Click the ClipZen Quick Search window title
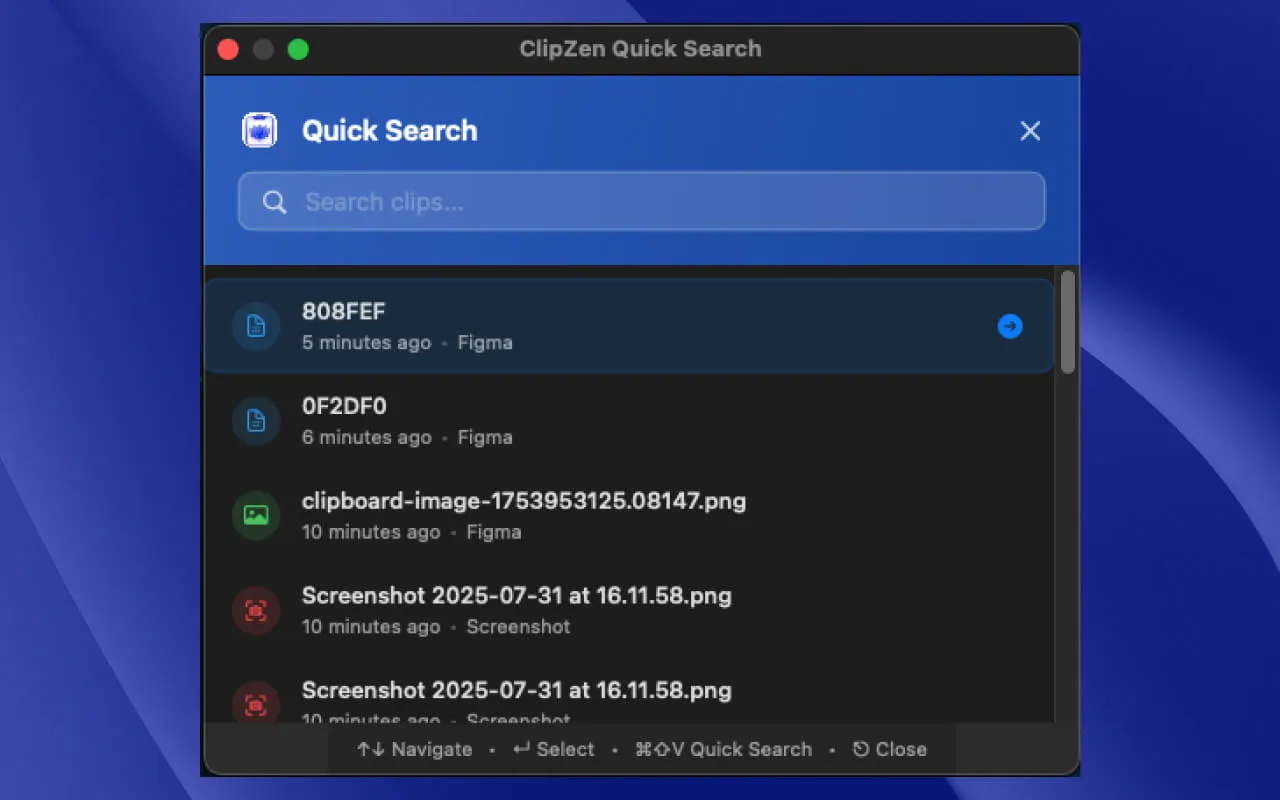 click(x=640, y=49)
